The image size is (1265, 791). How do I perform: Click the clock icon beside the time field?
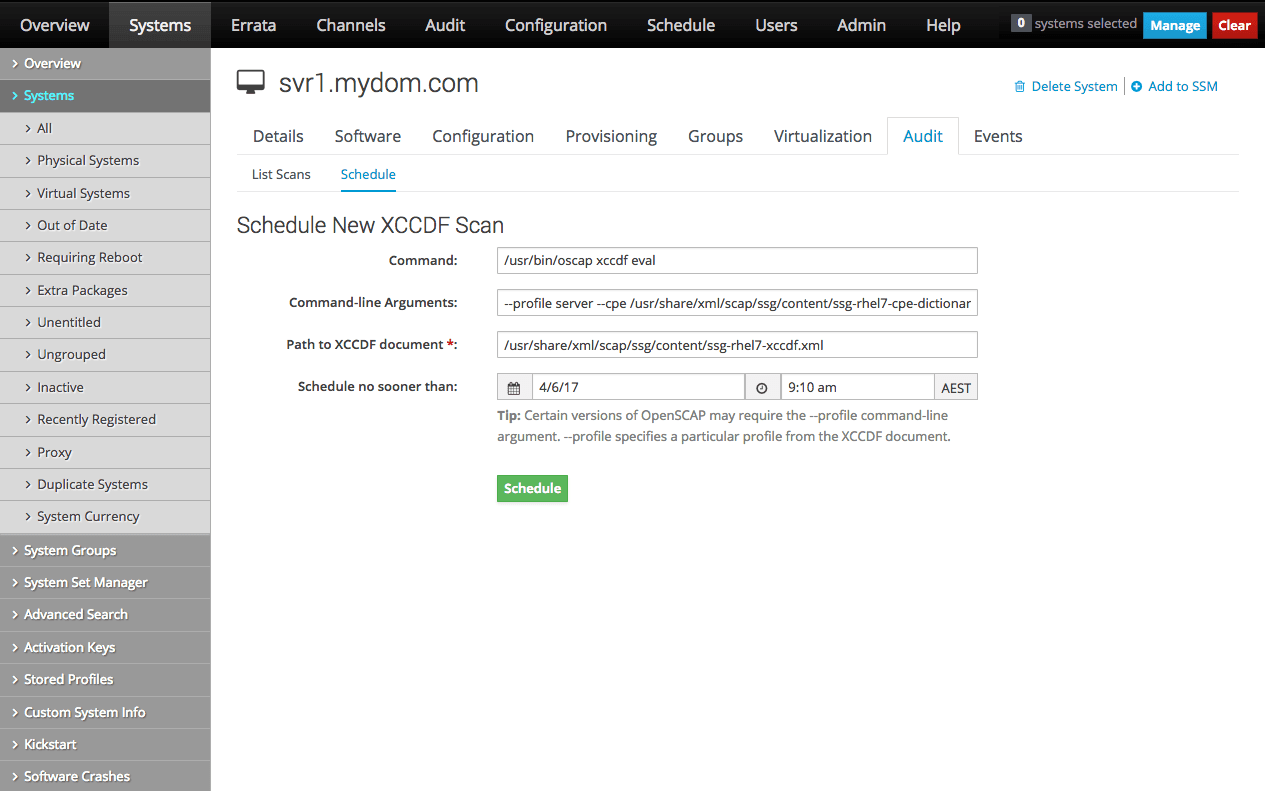(x=762, y=388)
